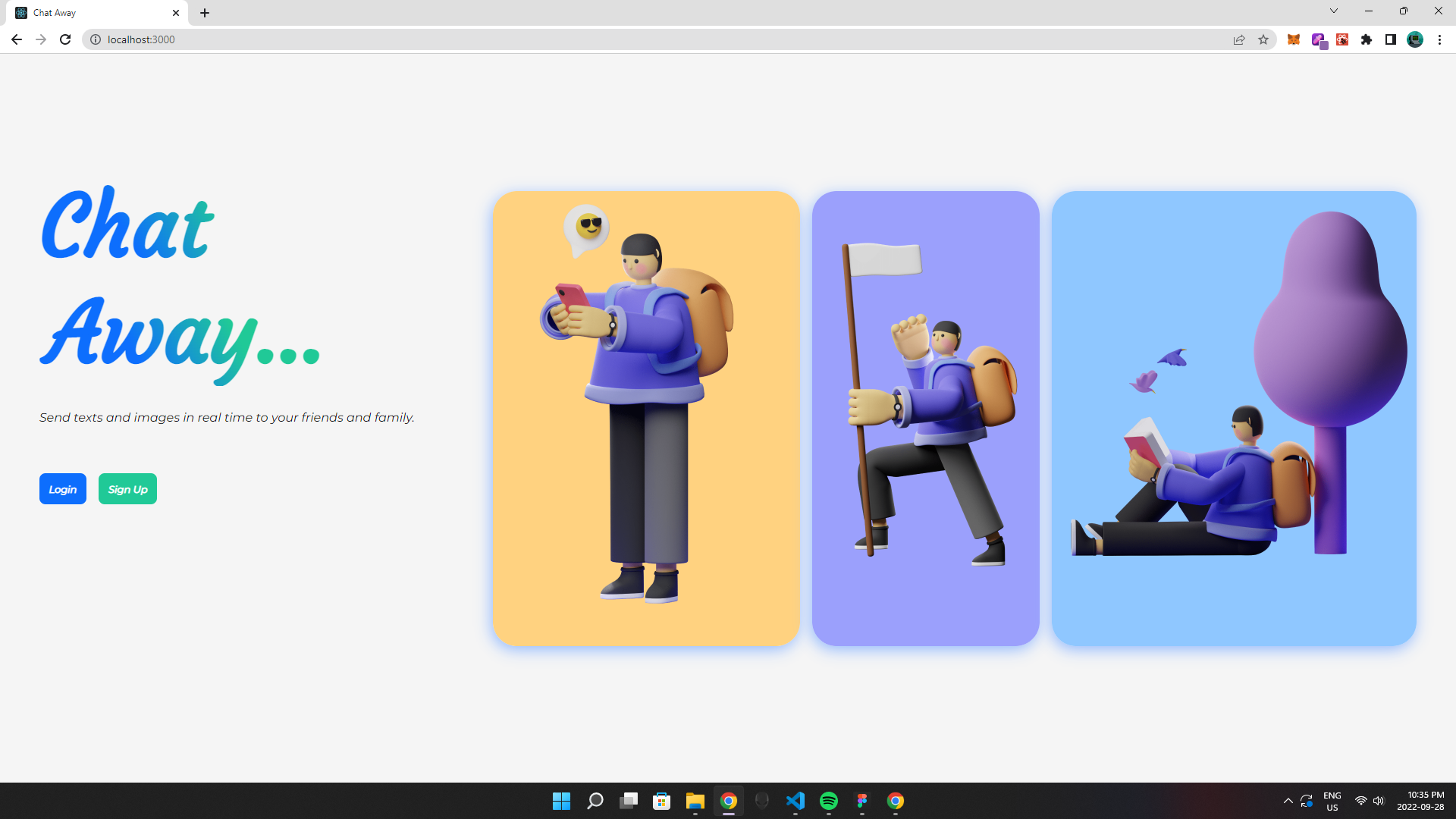Image resolution: width=1456 pixels, height=819 pixels.
Task: Go back to the previous page
Action: tap(17, 39)
